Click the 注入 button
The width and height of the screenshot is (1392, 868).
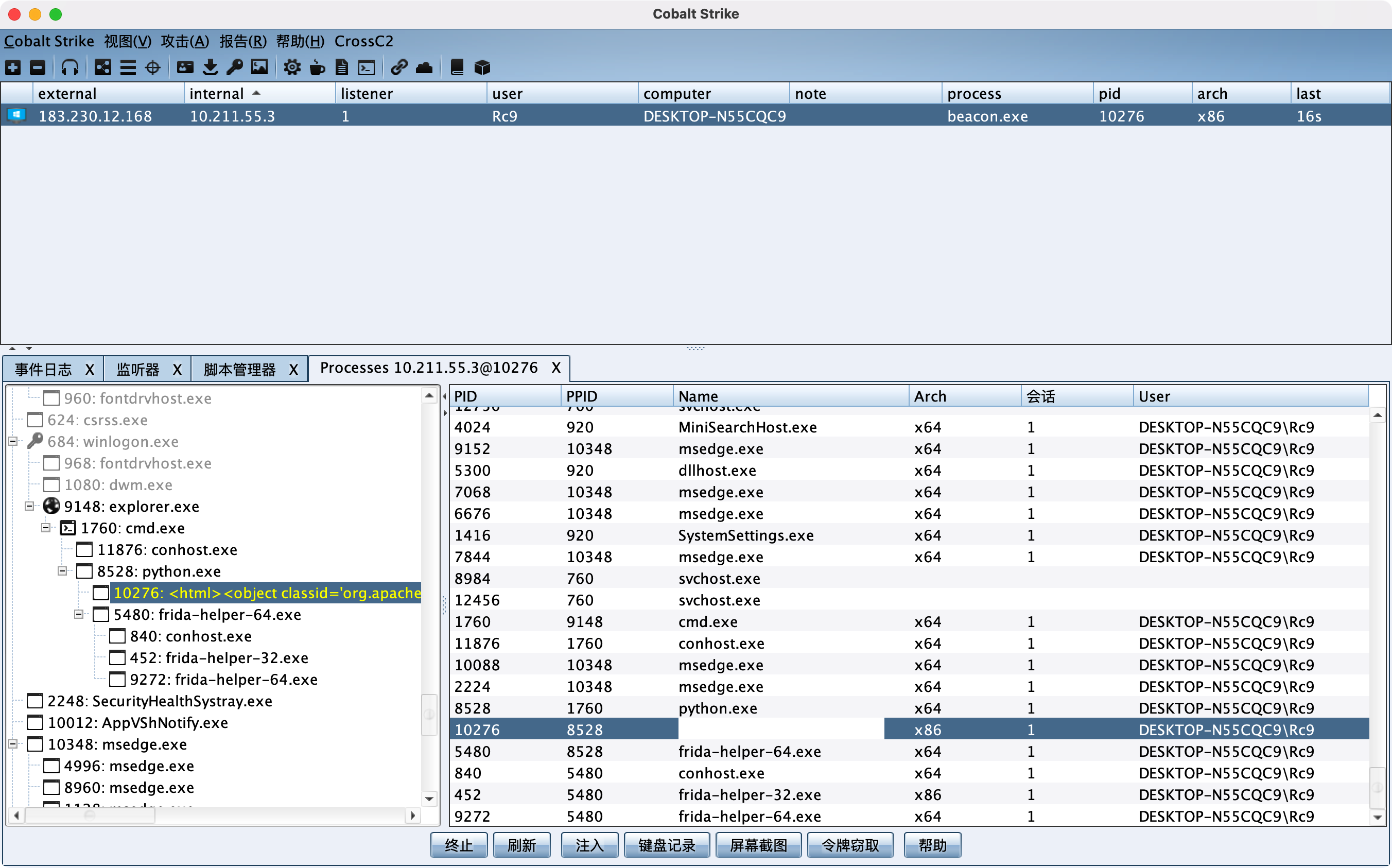tap(589, 844)
